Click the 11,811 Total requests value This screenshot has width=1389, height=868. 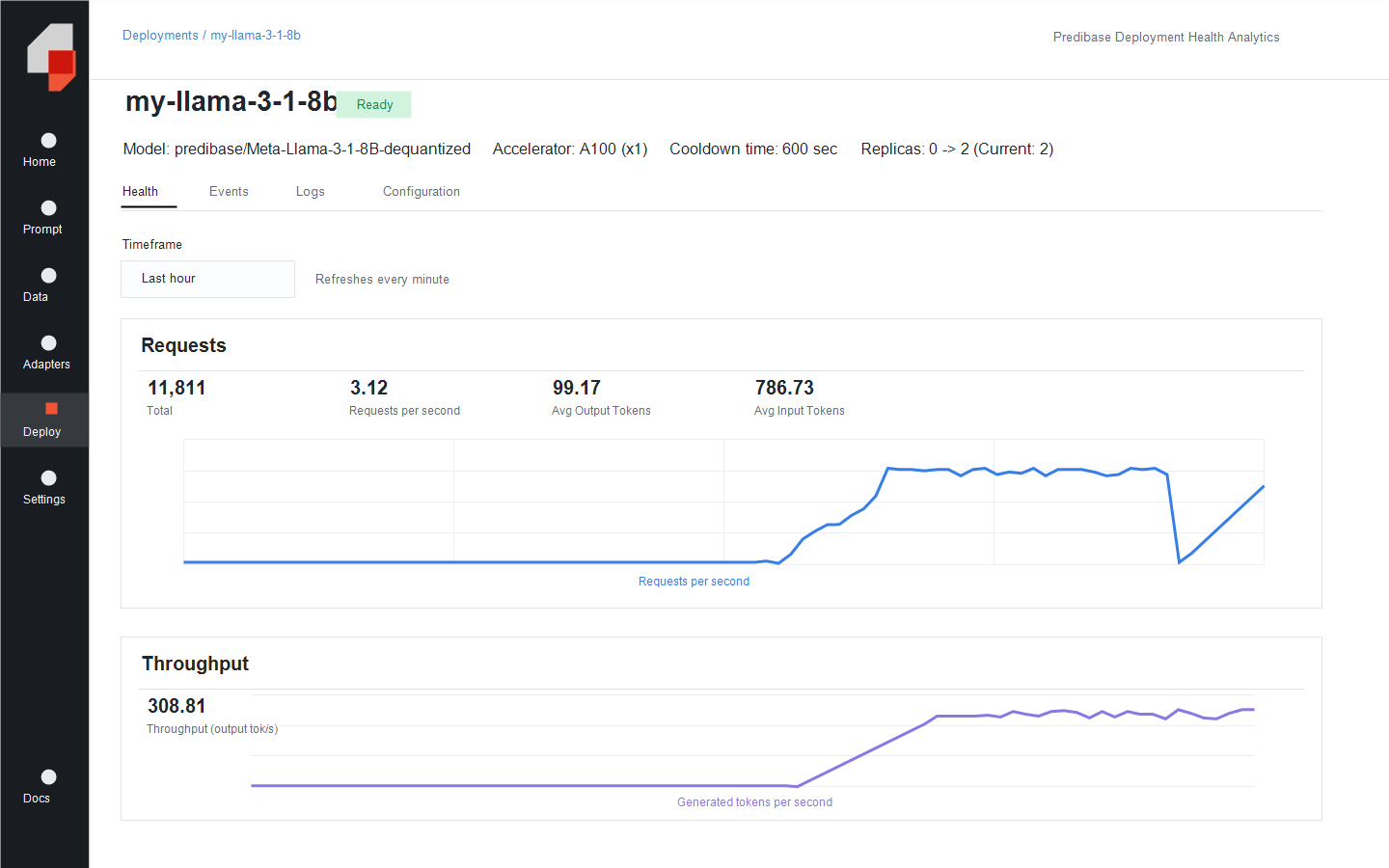click(x=177, y=388)
